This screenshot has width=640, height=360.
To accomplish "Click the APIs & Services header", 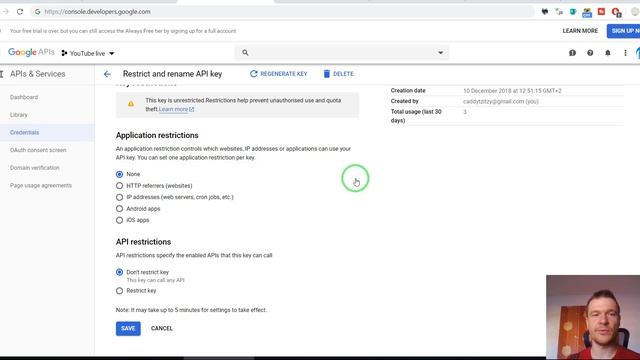I will (38, 74).
